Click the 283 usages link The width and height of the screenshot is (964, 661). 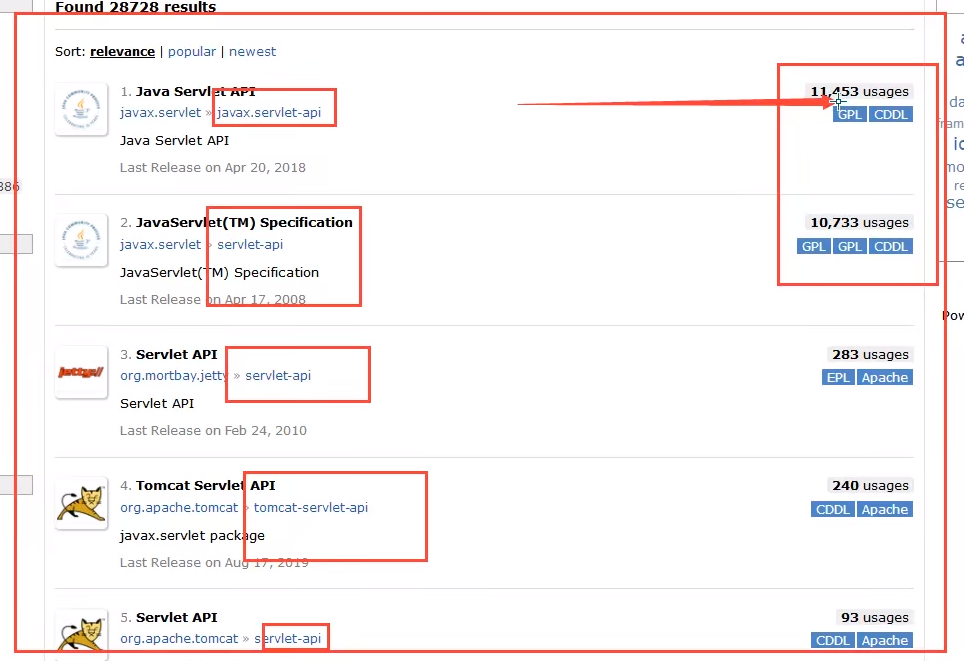coord(870,355)
